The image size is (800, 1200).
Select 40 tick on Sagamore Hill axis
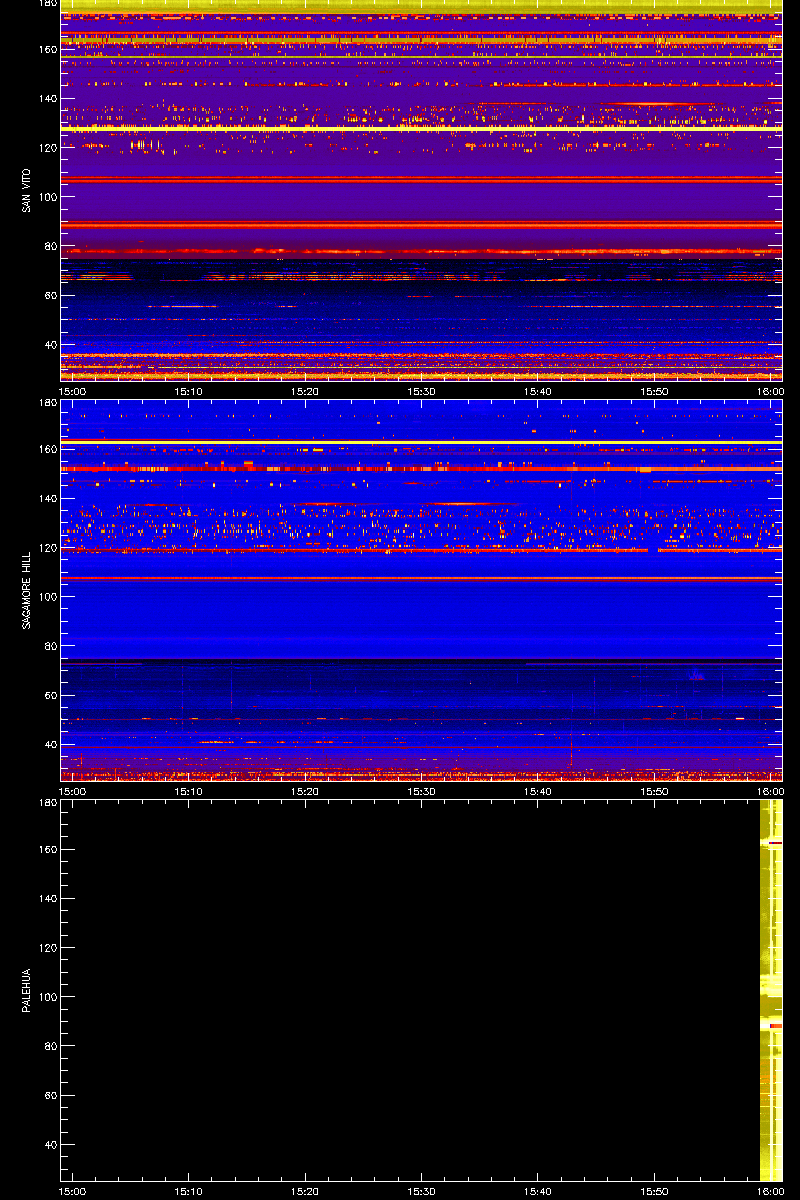click(51, 745)
